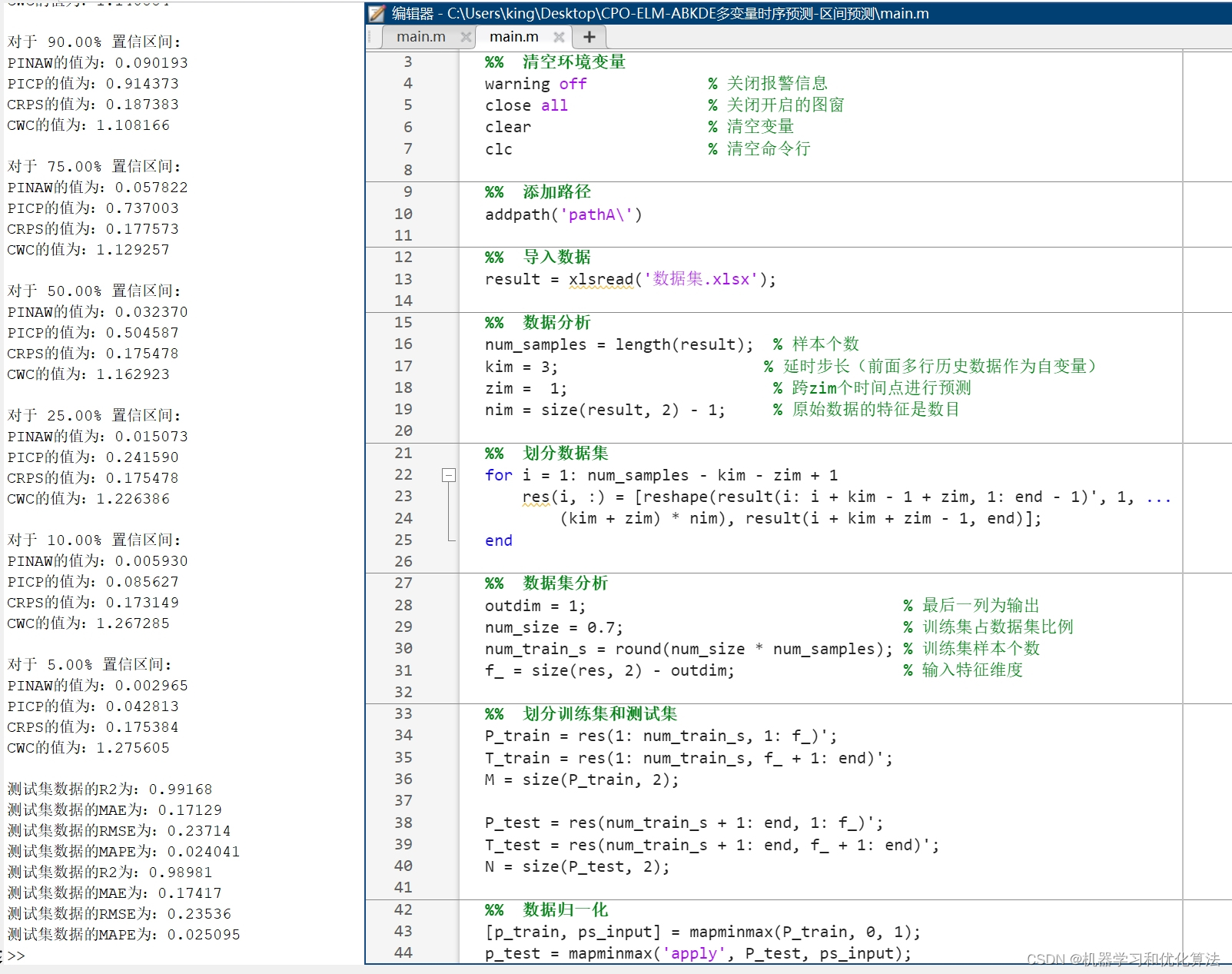Close the first main.m tab

pyautogui.click(x=466, y=37)
